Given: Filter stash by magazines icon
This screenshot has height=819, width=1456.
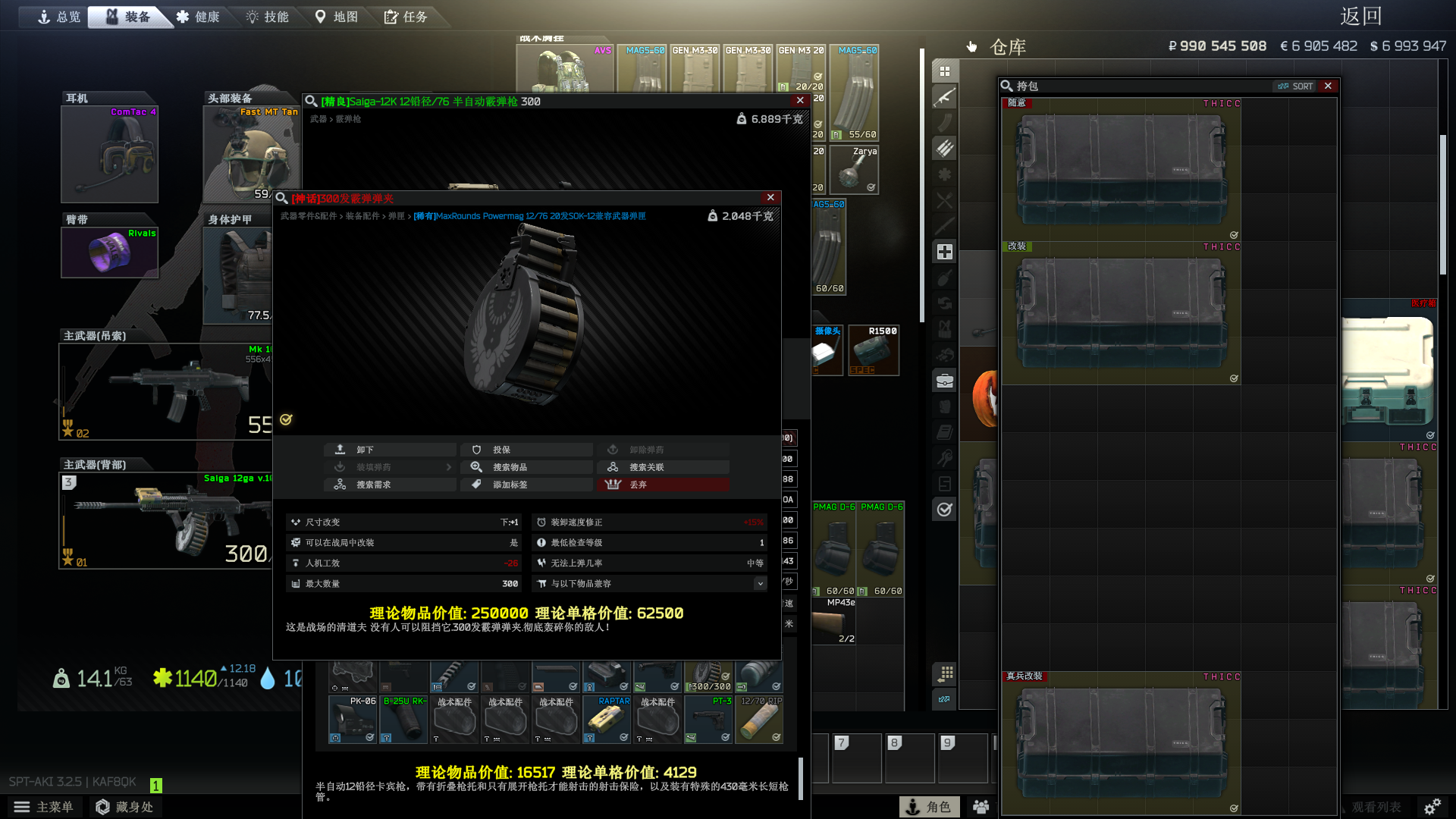Looking at the screenshot, I should click(x=945, y=123).
